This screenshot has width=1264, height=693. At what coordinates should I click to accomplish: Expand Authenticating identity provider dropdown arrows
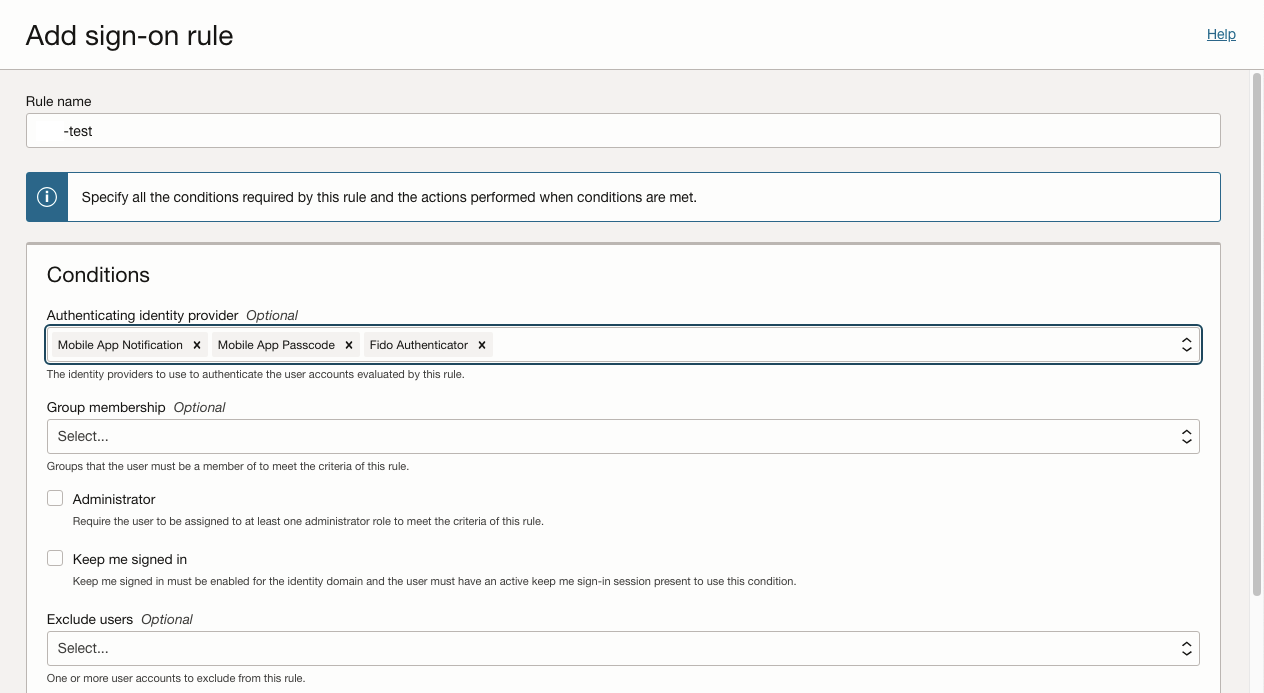tap(1186, 345)
